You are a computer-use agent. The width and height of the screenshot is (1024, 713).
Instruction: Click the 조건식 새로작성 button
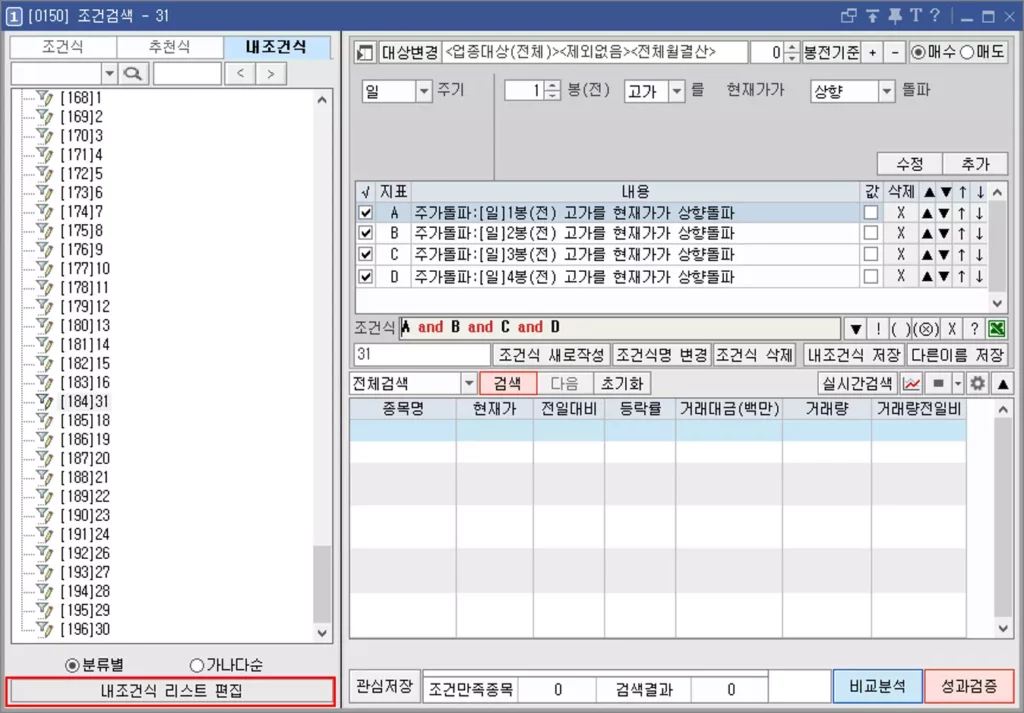[551, 355]
